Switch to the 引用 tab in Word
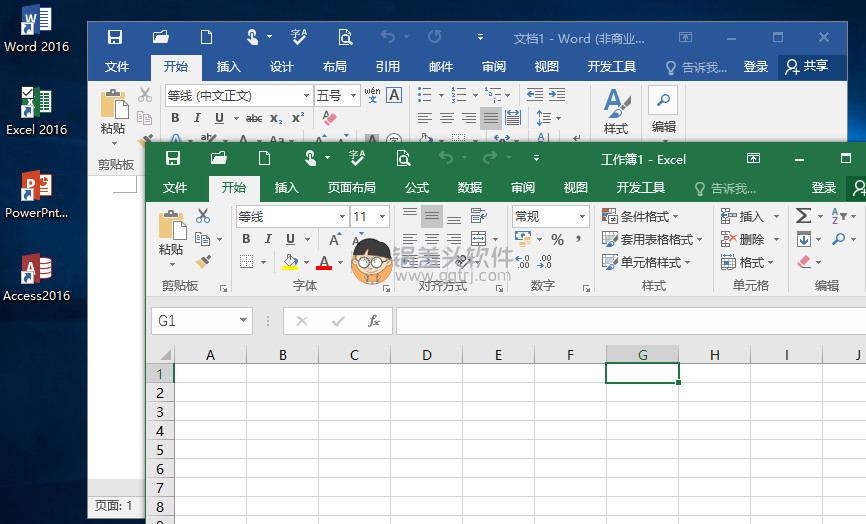 [x=388, y=67]
